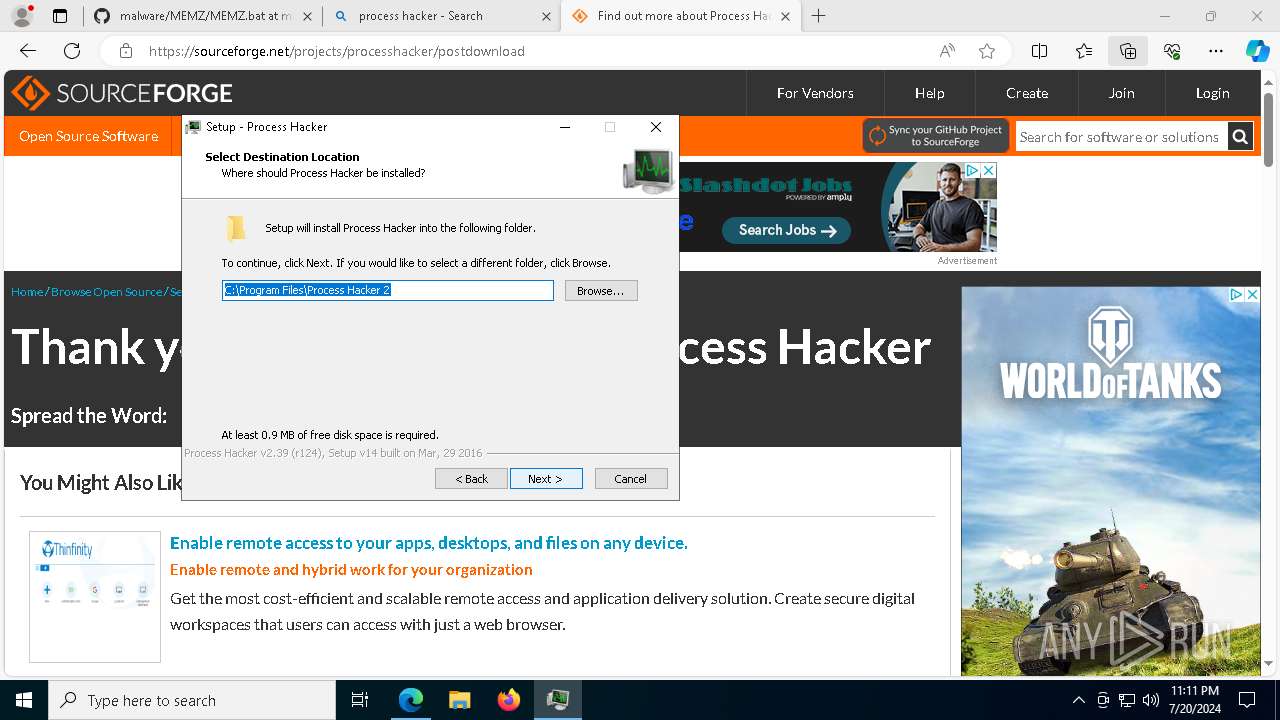The image size is (1280, 720).
Task: Open the volume control tray icon
Action: tap(1151, 700)
